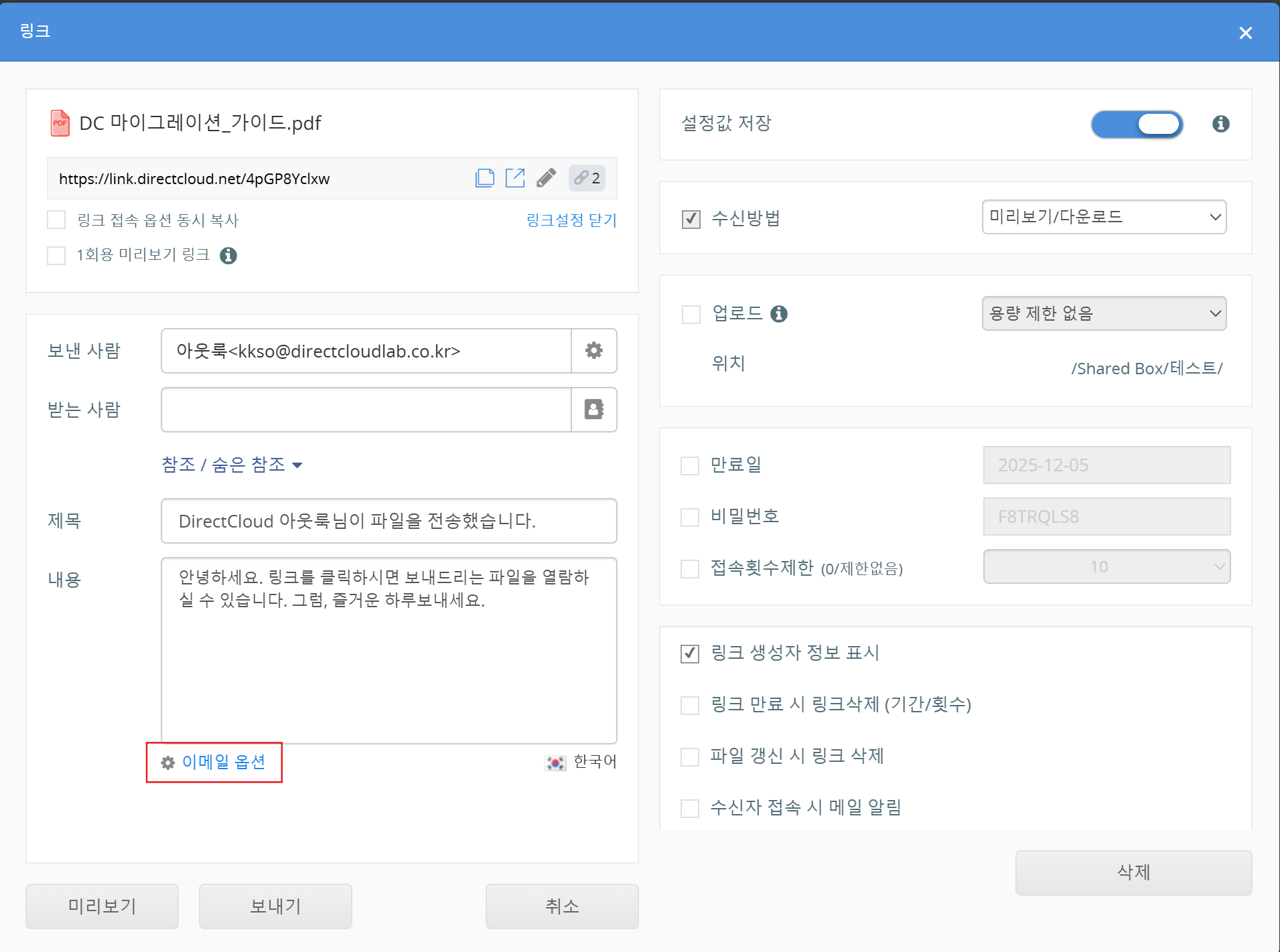Image resolution: width=1280 pixels, height=952 pixels.
Task: Open the 미리보기/다운로드 receive method dropdown
Action: [x=1104, y=217]
